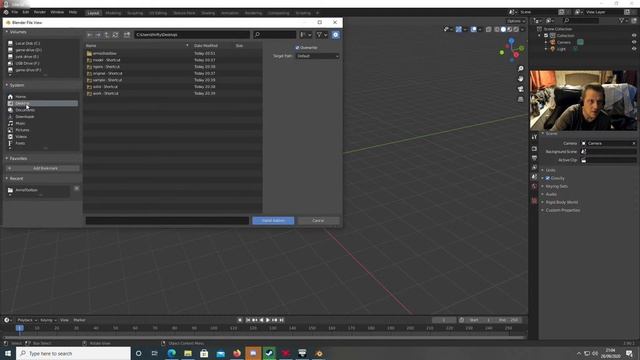Collapse the Volumes panel

tap(7, 32)
